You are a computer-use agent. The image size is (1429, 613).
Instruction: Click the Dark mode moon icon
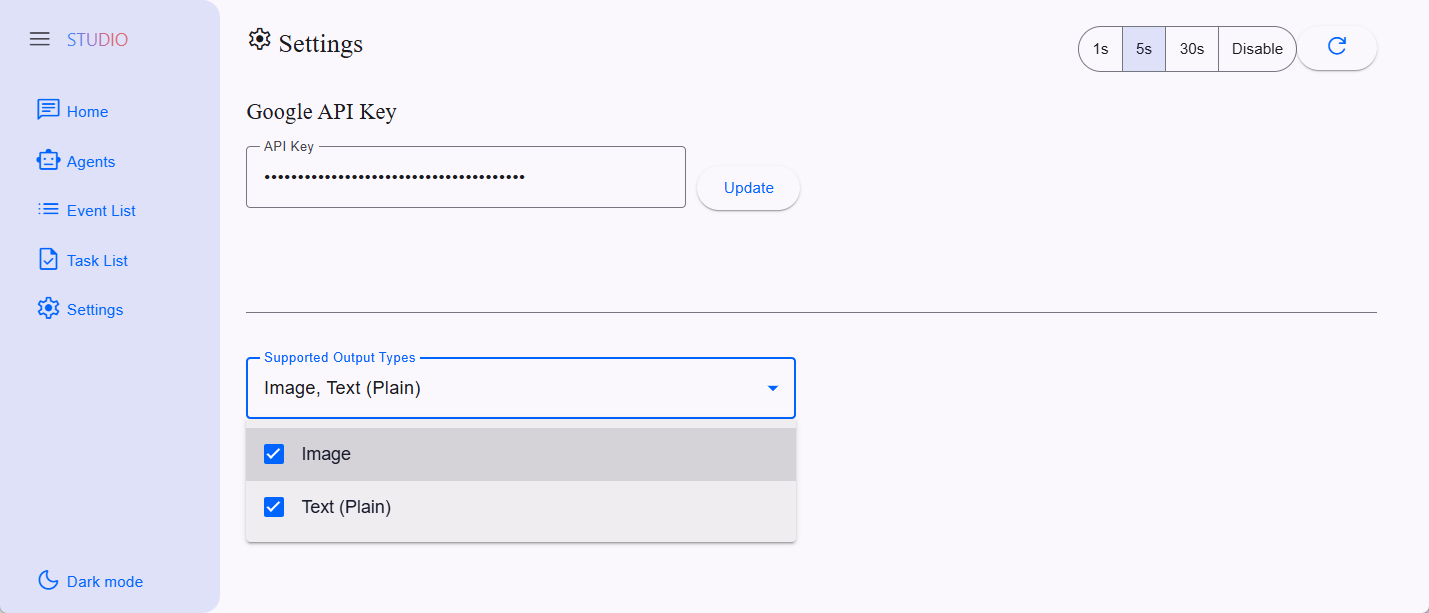48,580
